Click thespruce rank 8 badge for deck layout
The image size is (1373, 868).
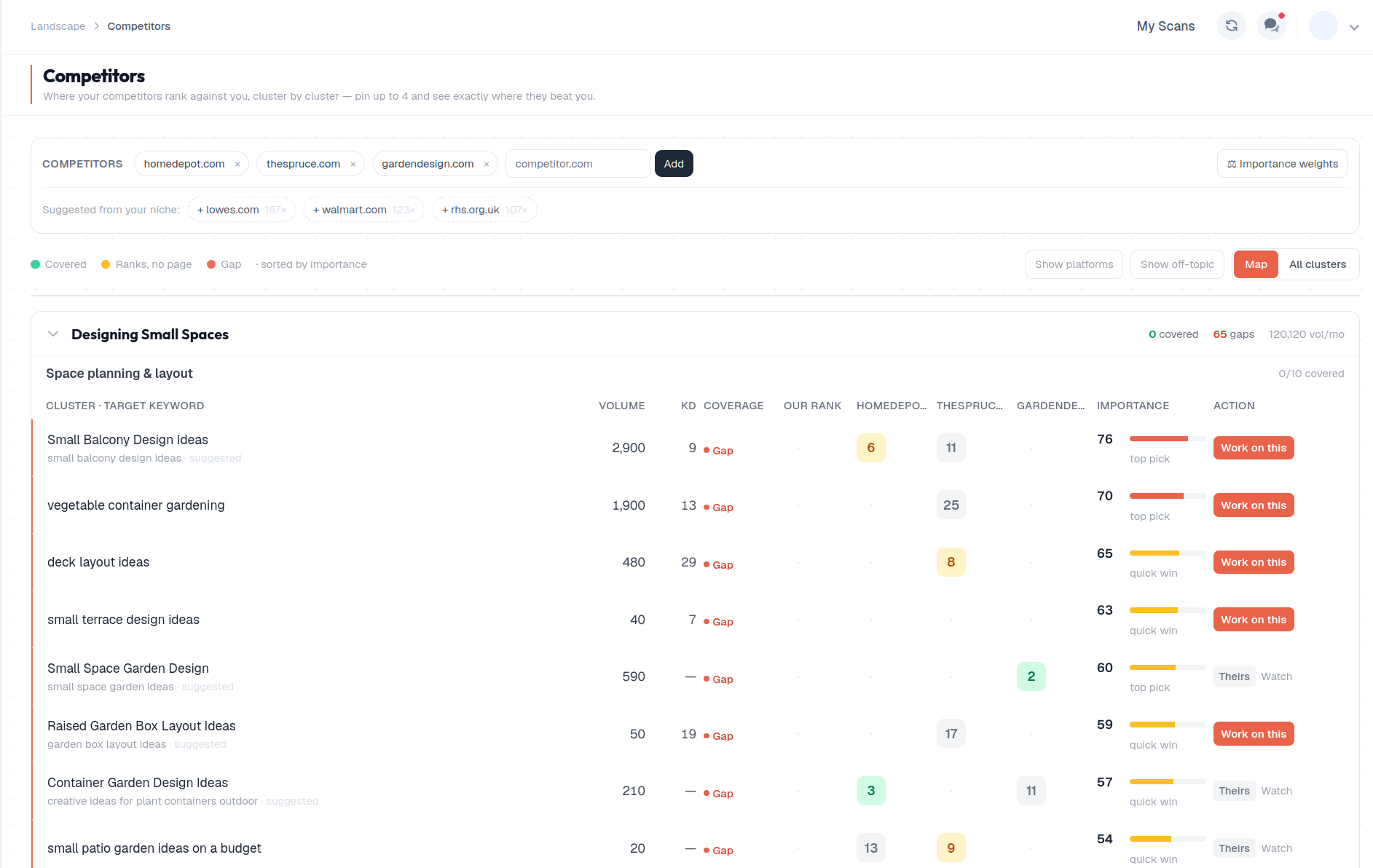[x=951, y=562]
